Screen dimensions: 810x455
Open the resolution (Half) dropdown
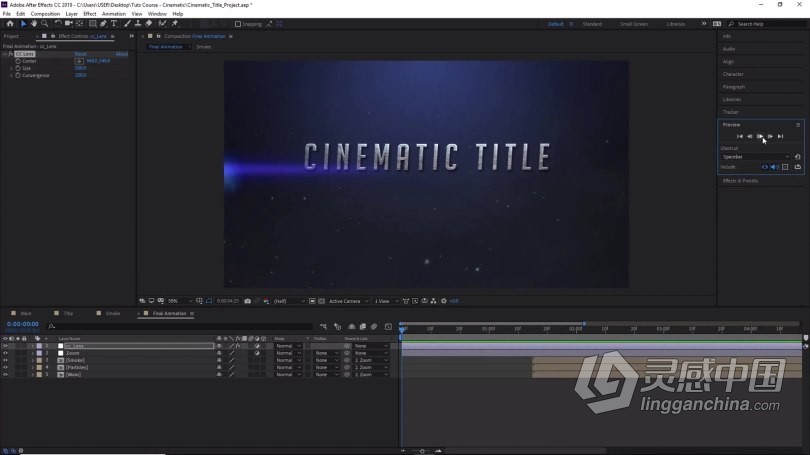pos(289,301)
